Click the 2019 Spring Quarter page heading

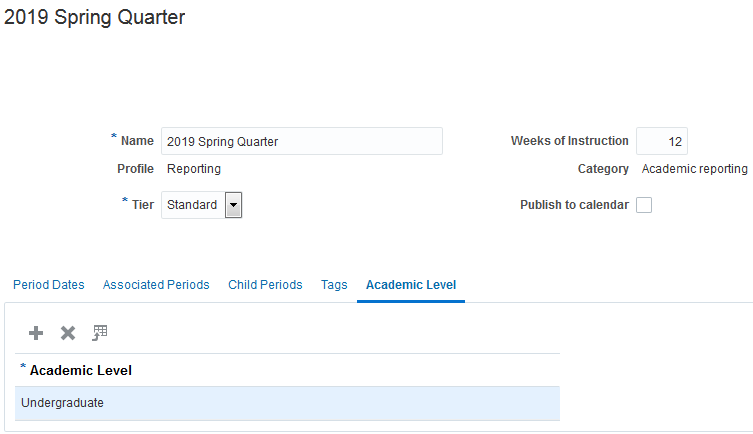click(95, 17)
